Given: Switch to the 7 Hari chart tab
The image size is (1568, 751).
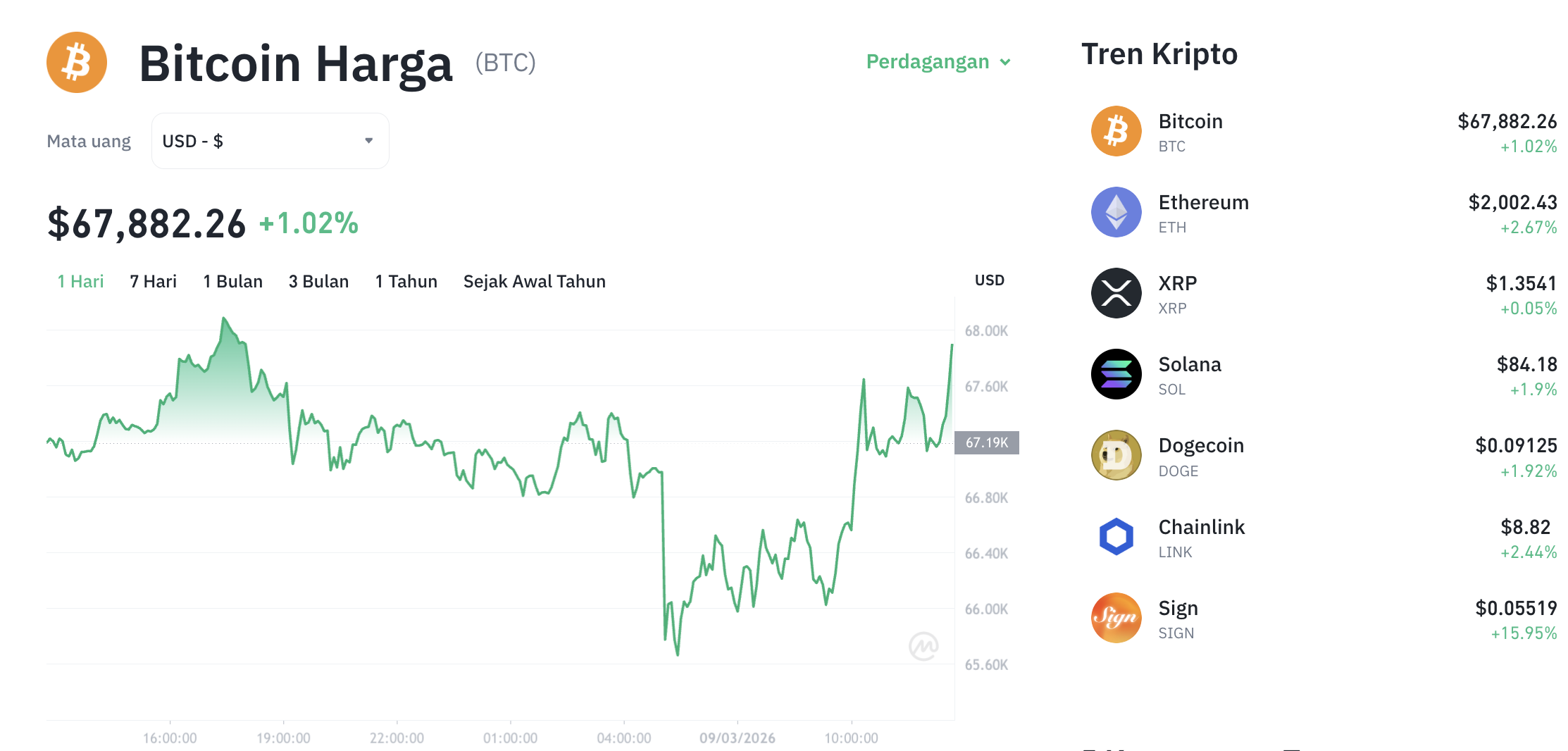Looking at the screenshot, I should pos(152,281).
